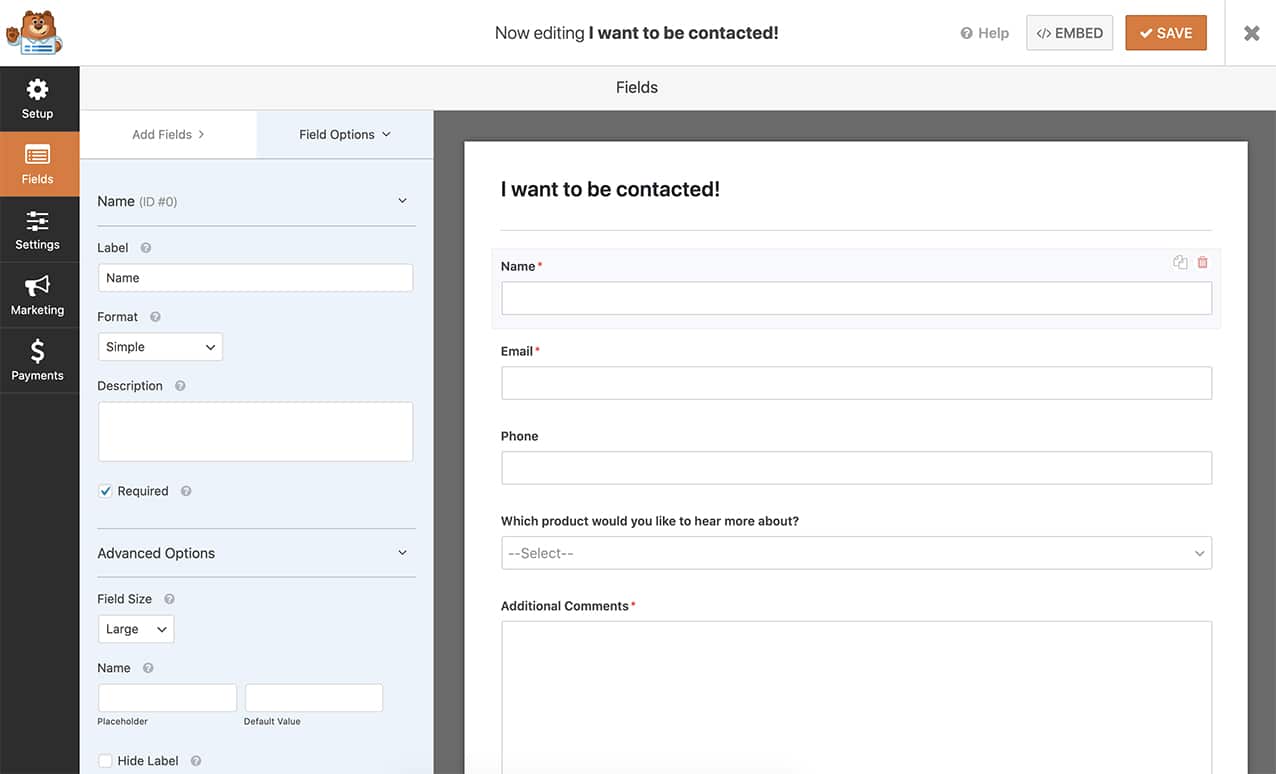1276x774 pixels.
Task: Click the WPForms bear logo
Action: tap(34, 33)
